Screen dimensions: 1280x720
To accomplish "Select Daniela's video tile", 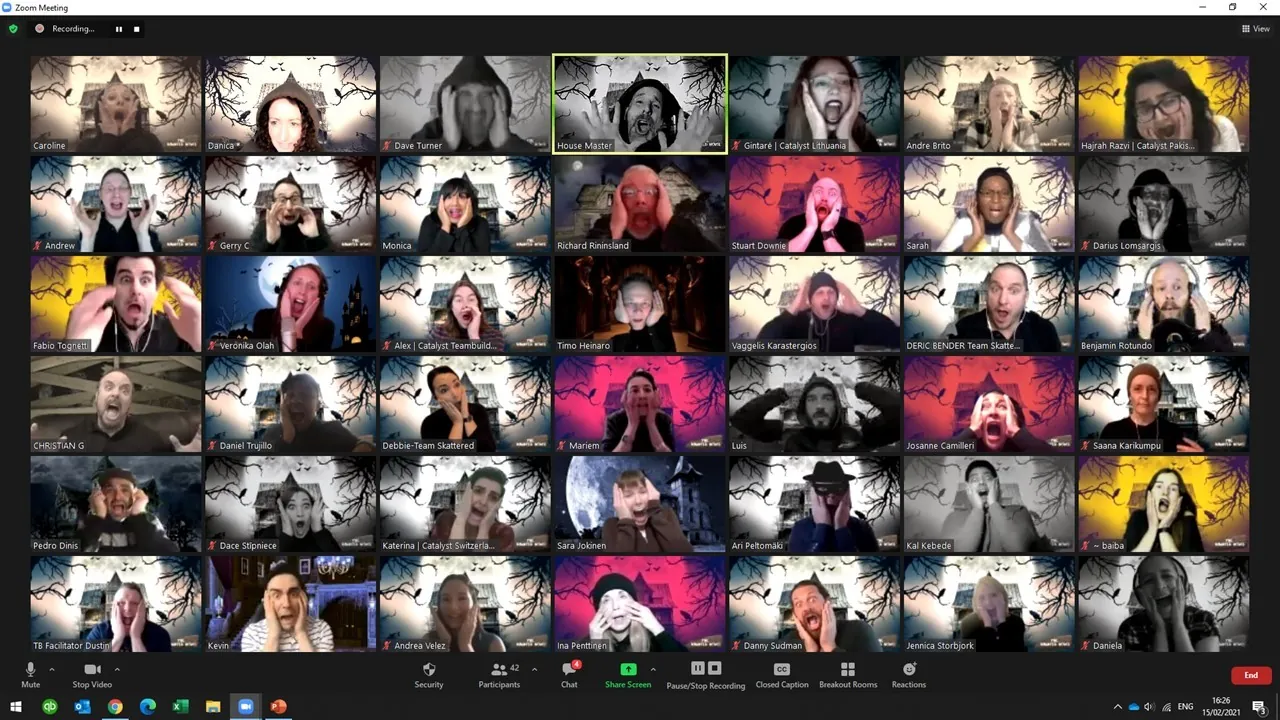I will pos(1163,604).
